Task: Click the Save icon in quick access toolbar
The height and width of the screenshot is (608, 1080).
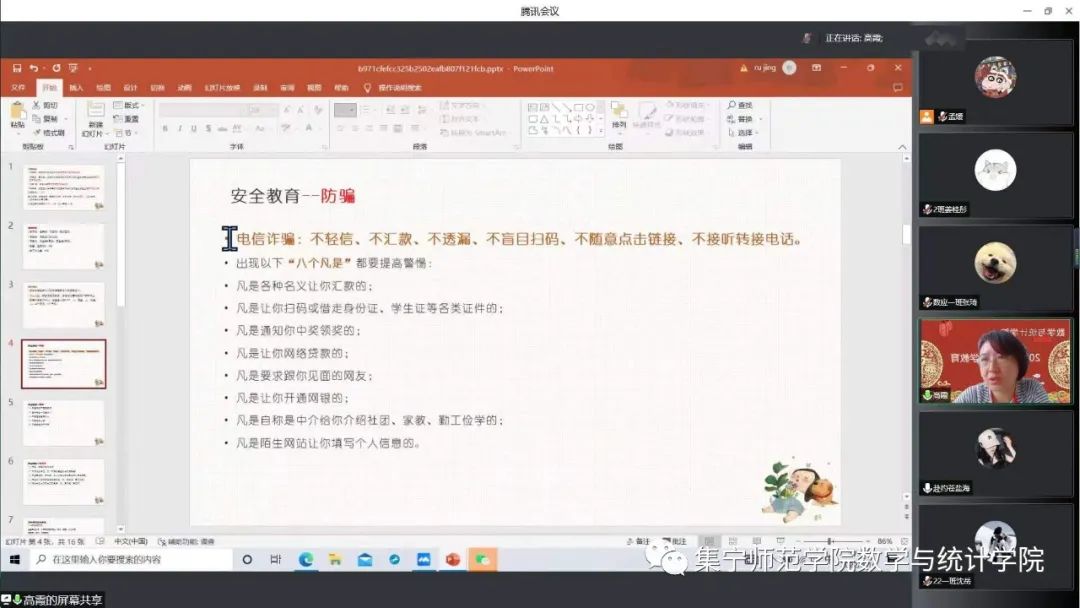Action: (17, 68)
